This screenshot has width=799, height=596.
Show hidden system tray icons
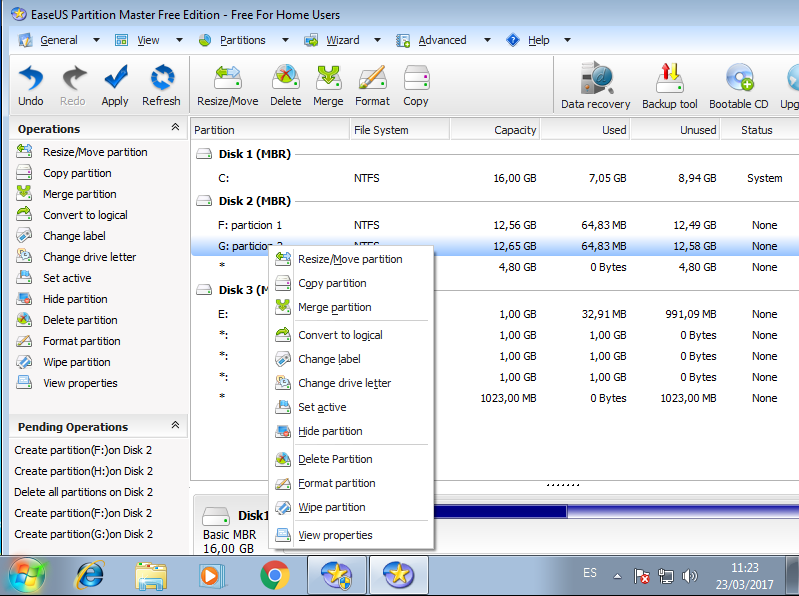tap(618, 577)
